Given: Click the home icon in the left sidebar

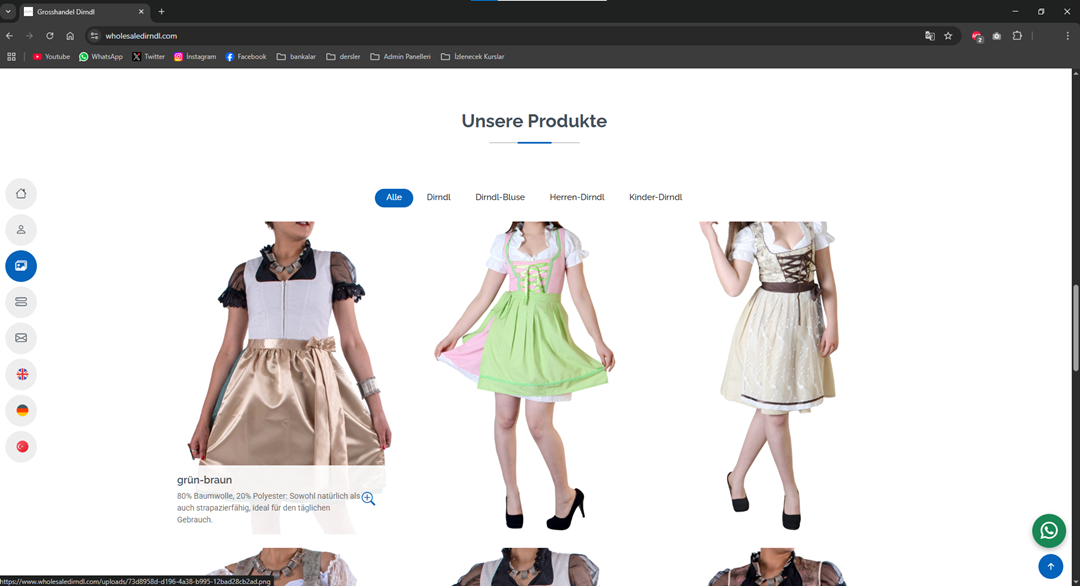Looking at the screenshot, I should tap(21, 194).
